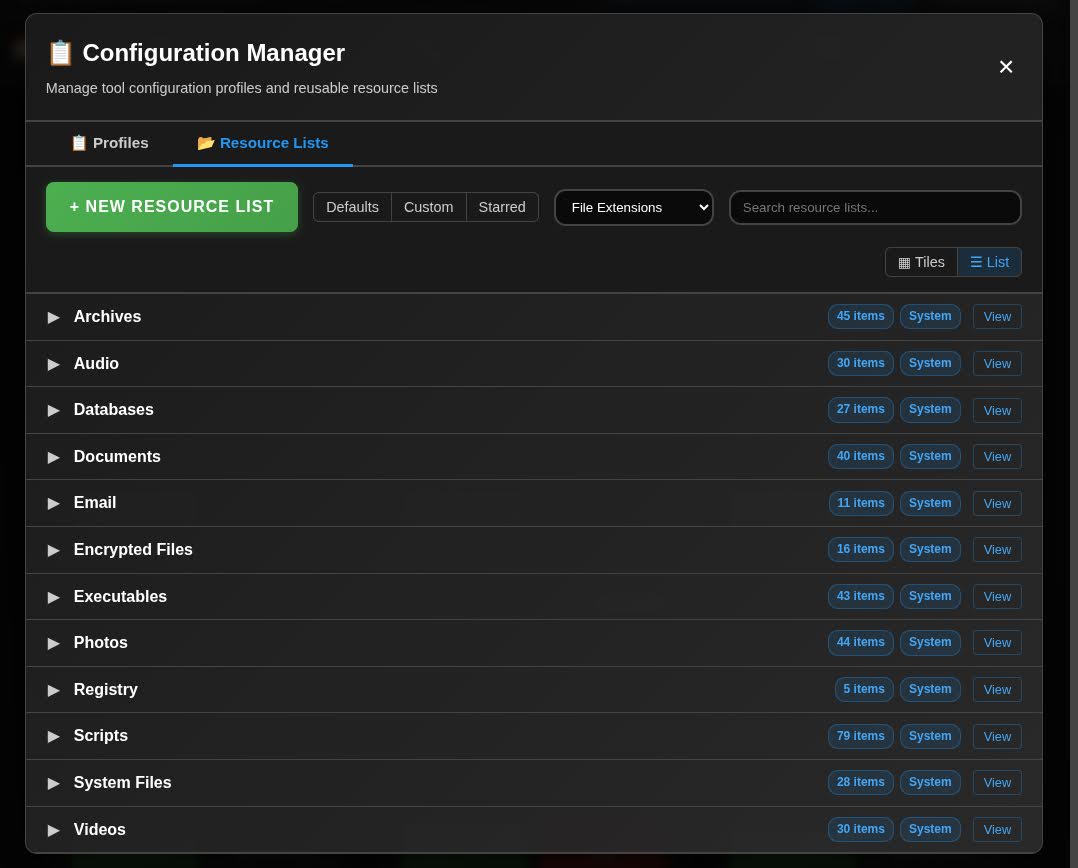View the Photos resource list
Image resolution: width=1078 pixels, height=868 pixels.
[x=997, y=643]
